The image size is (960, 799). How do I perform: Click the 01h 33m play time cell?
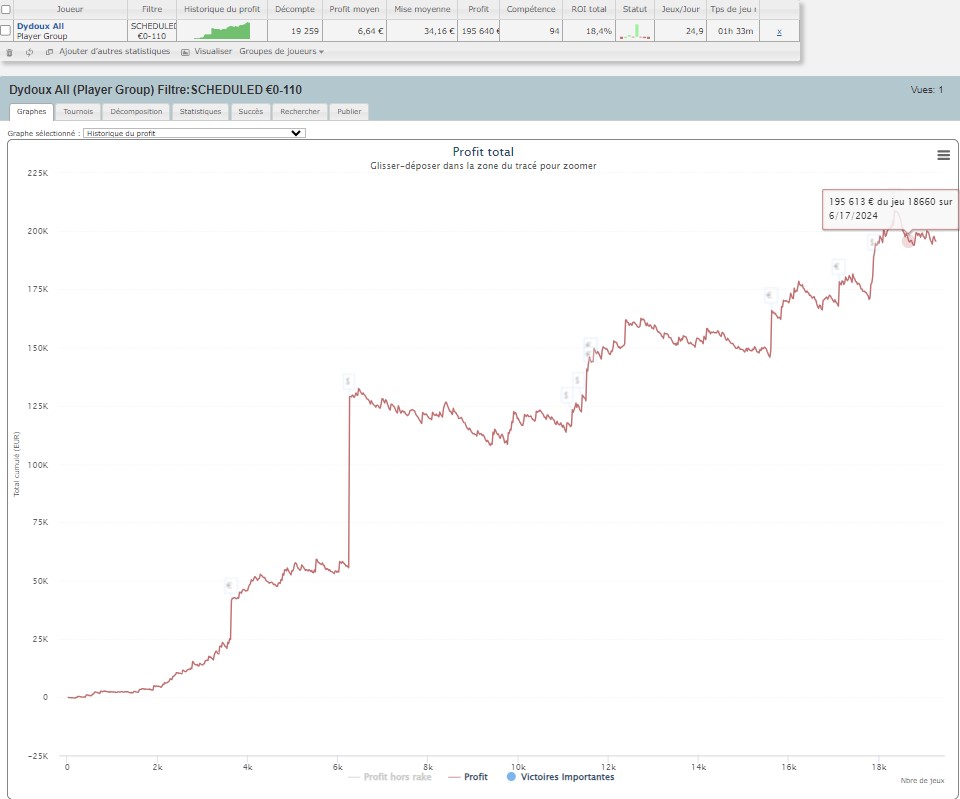point(733,31)
